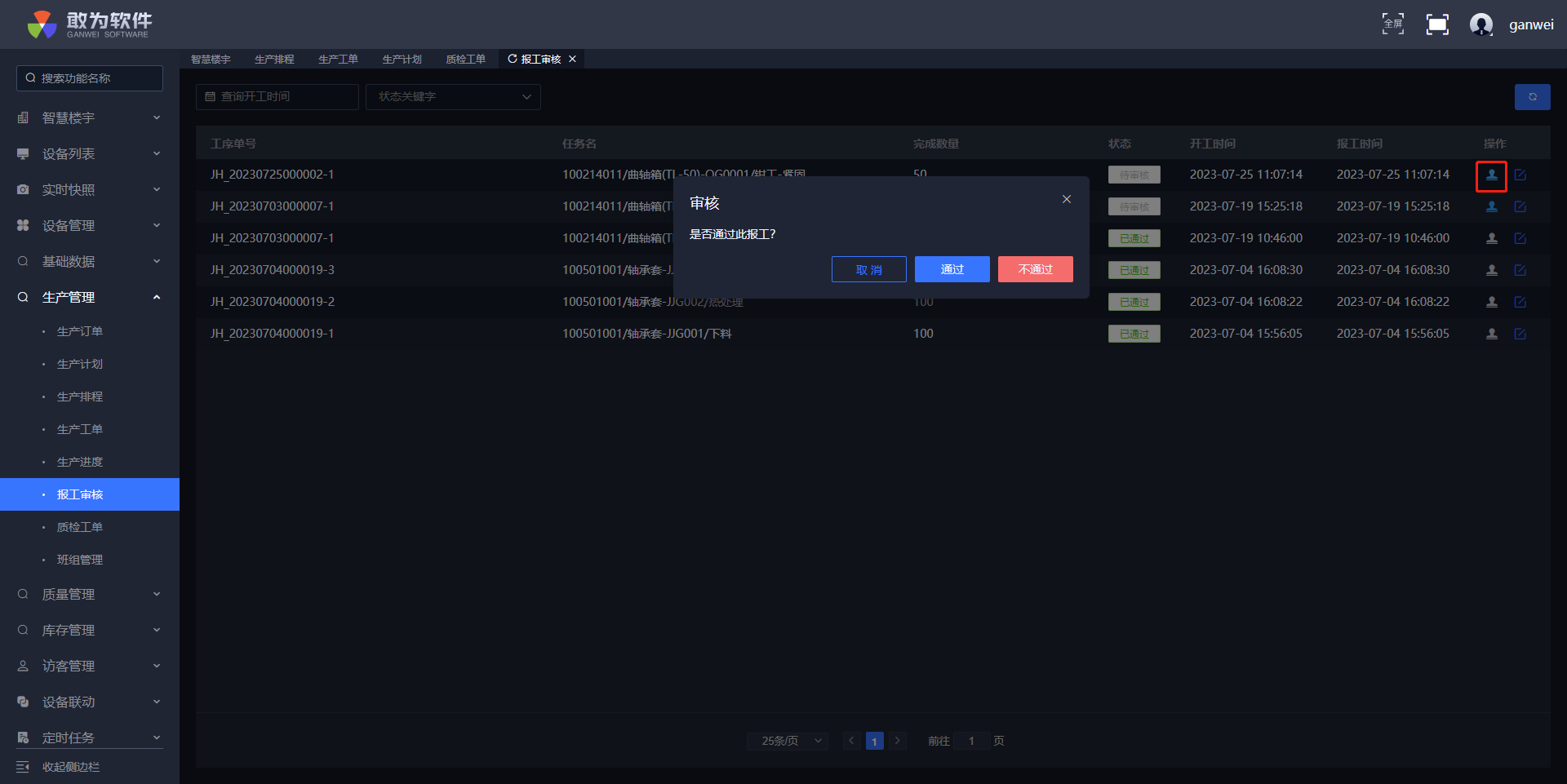Select 报工审核 in the sidebar

[90, 494]
